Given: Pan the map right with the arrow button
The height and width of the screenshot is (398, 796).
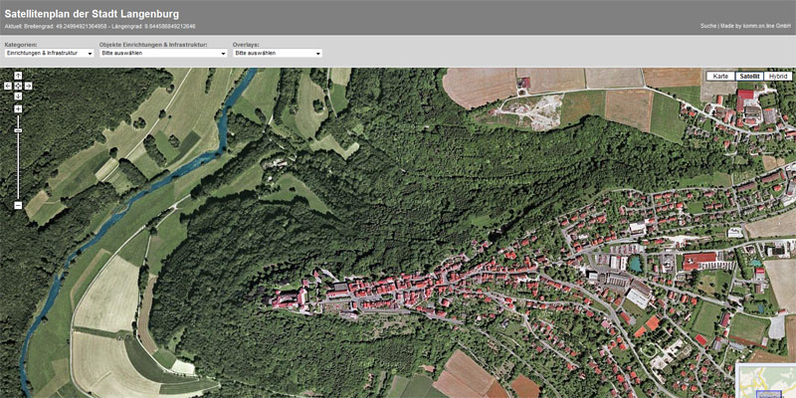Looking at the screenshot, I should (x=27, y=86).
